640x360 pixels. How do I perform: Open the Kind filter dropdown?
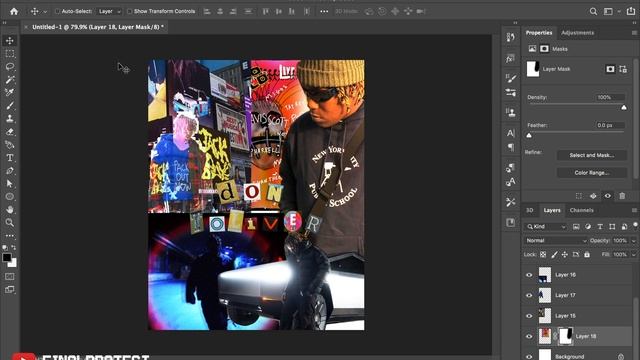[x=547, y=227]
